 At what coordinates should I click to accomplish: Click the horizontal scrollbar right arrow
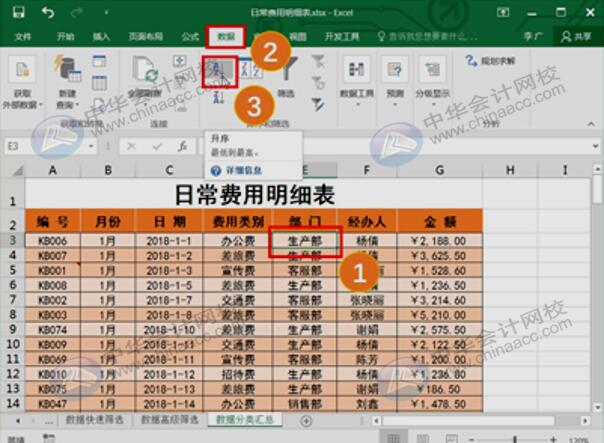click(586, 421)
